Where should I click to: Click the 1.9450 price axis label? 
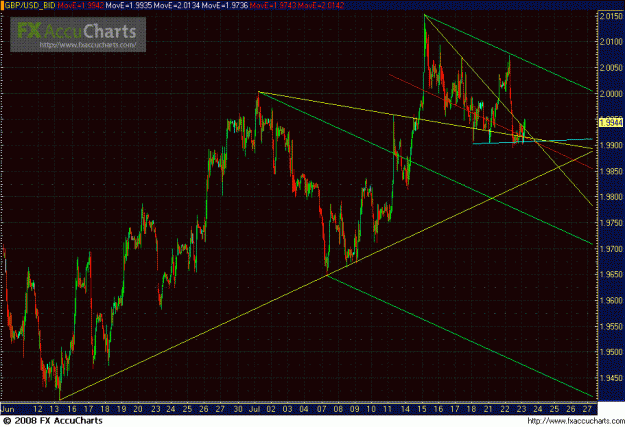[611, 378]
